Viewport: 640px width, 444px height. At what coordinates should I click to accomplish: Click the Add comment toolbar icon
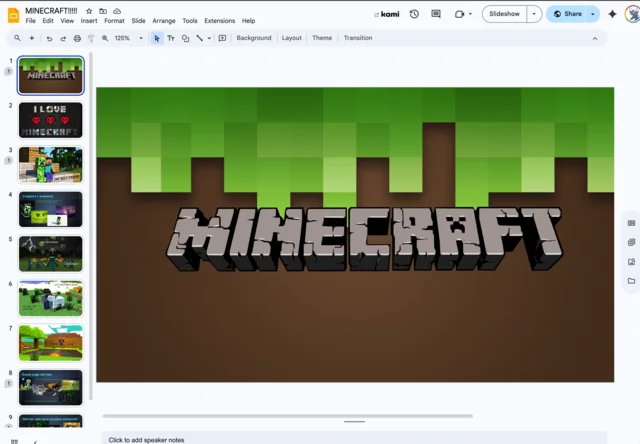222,38
